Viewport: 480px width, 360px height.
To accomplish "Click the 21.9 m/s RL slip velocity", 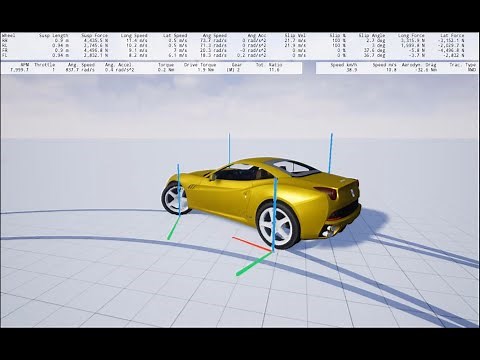I will [295, 45].
